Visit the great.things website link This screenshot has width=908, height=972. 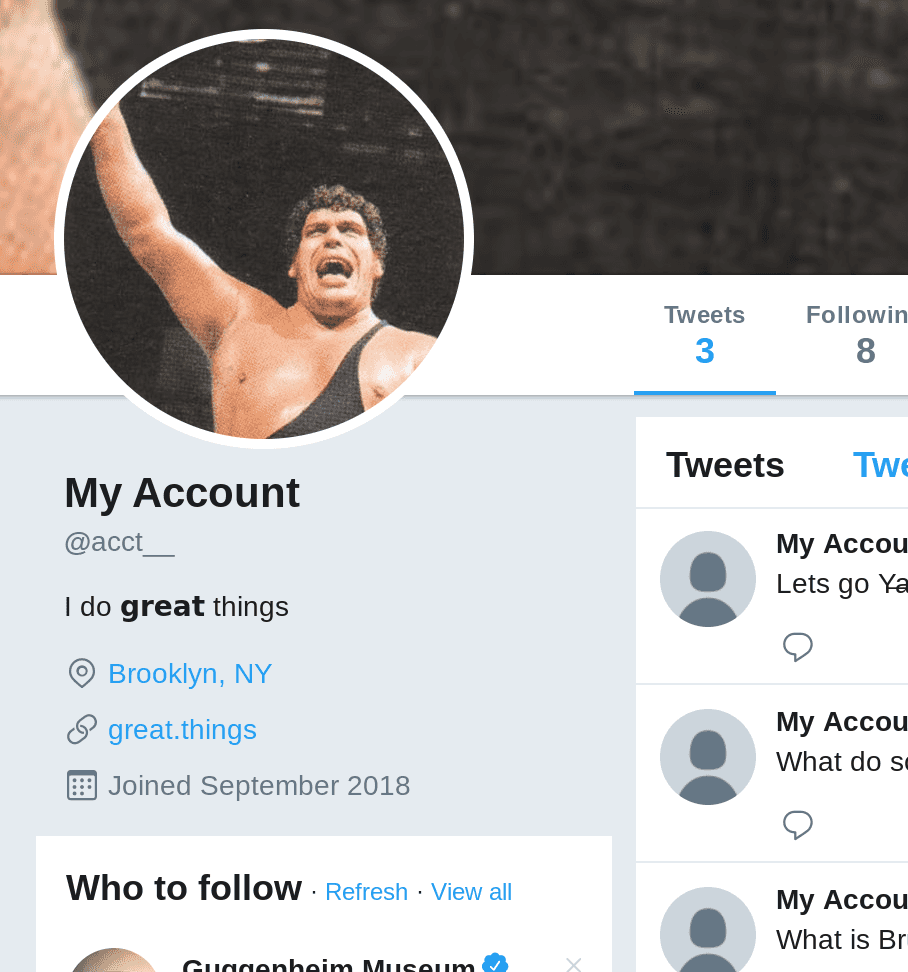182,729
